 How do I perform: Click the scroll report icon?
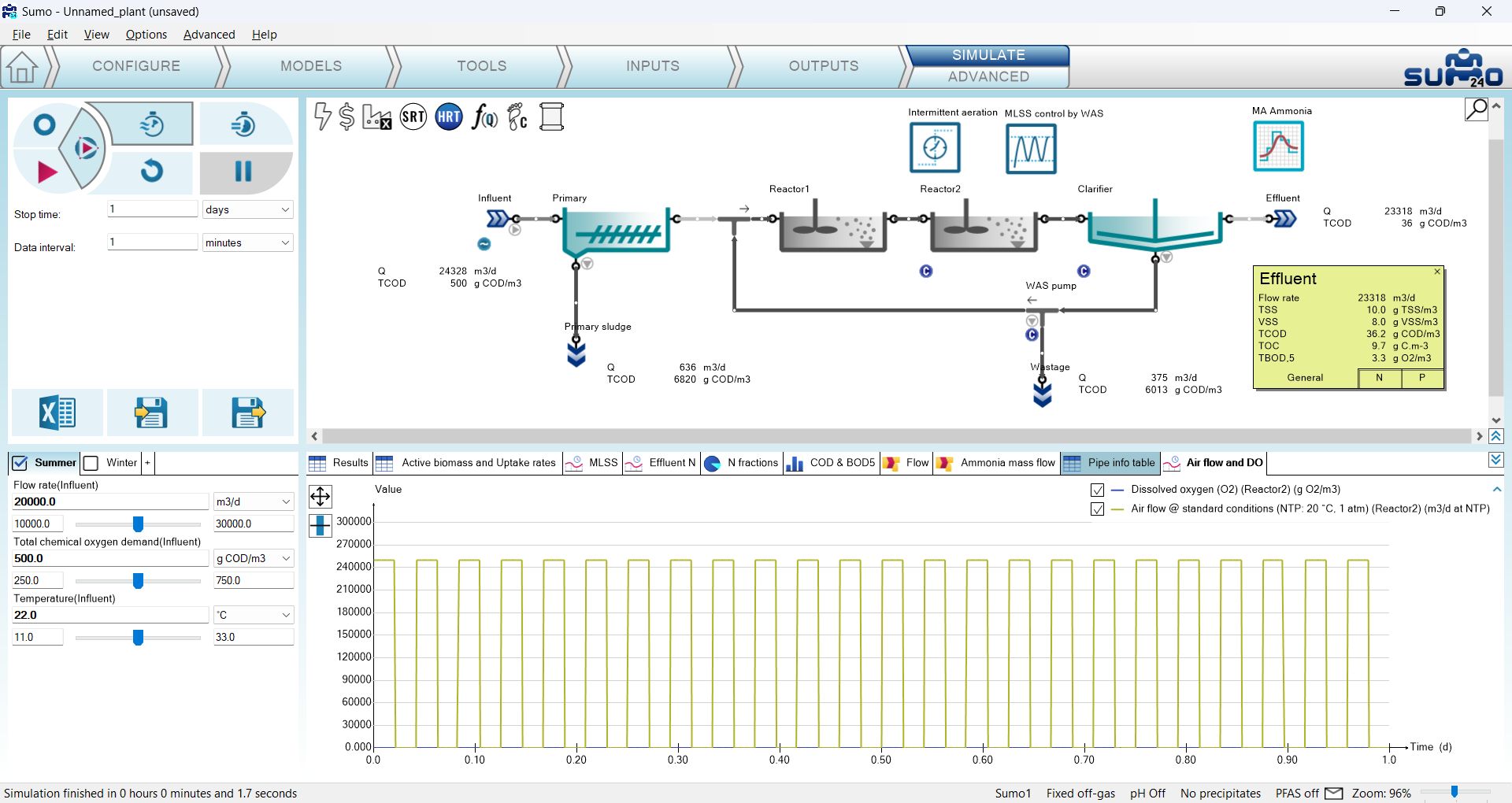point(552,117)
